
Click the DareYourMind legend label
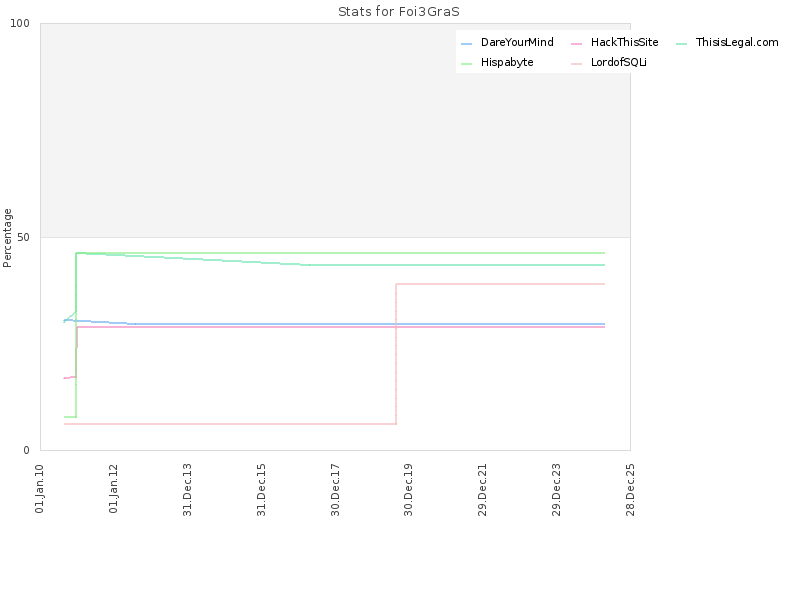[x=517, y=42]
